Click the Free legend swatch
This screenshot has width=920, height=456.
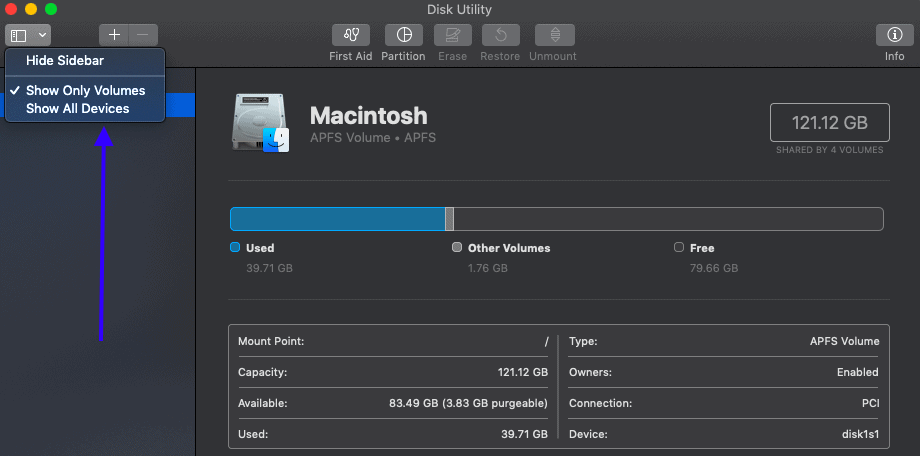(679, 247)
